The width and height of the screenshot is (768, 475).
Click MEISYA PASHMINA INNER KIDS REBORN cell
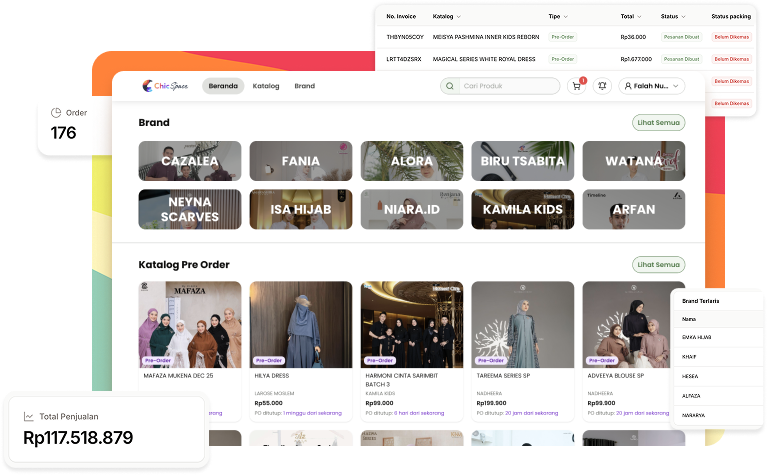(x=486, y=37)
